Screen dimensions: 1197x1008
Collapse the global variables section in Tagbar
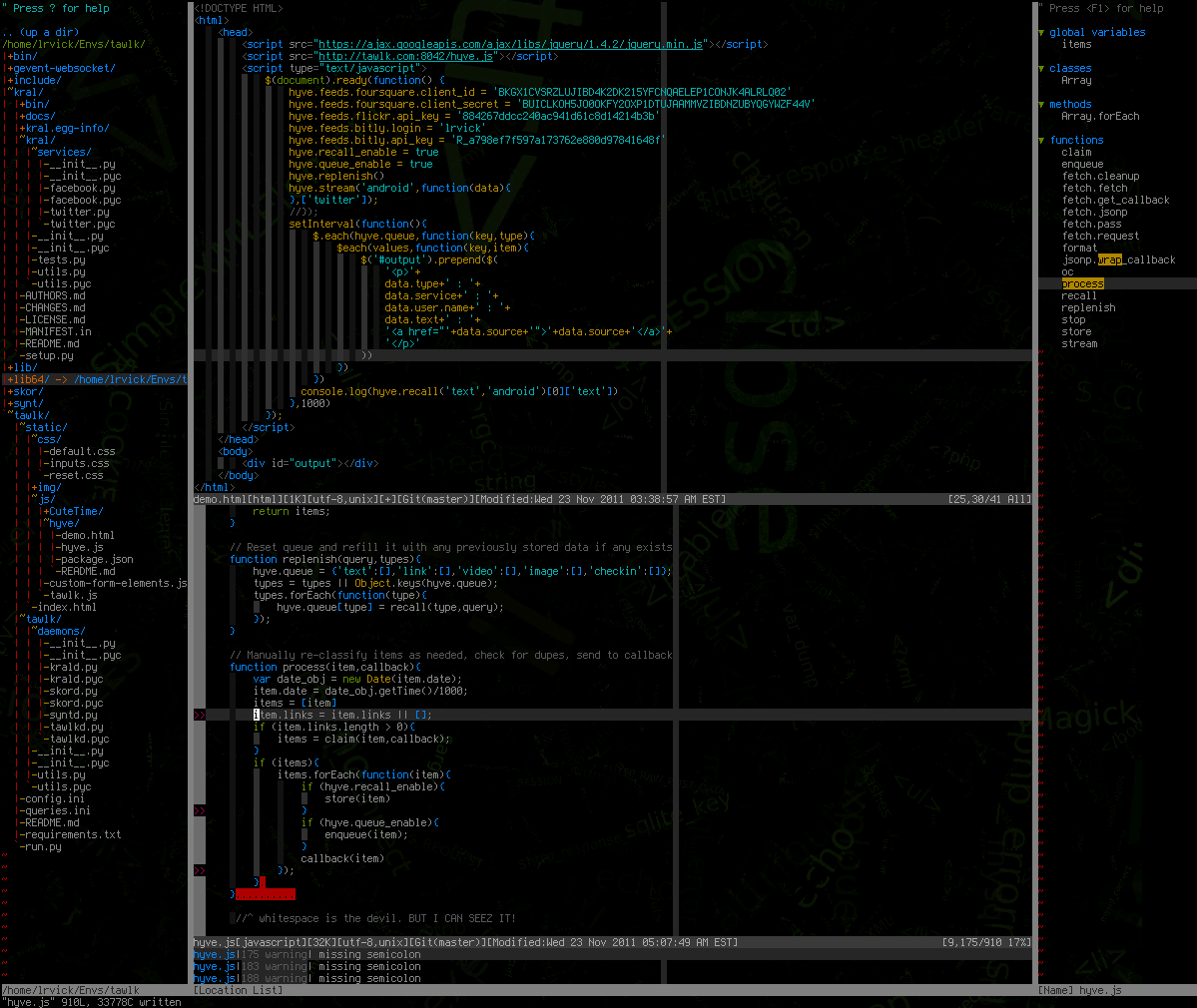pyautogui.click(x=1041, y=33)
